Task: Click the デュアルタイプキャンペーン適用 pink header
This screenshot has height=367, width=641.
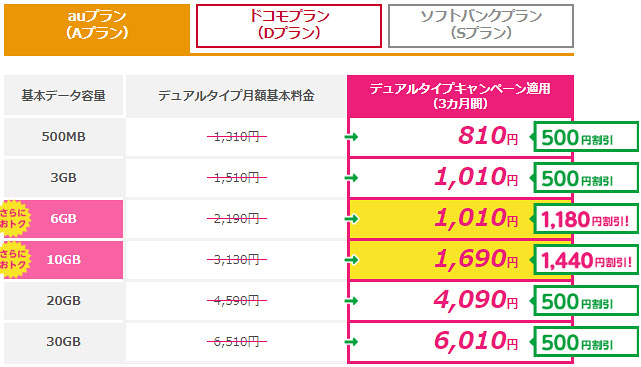Action: coord(460,96)
